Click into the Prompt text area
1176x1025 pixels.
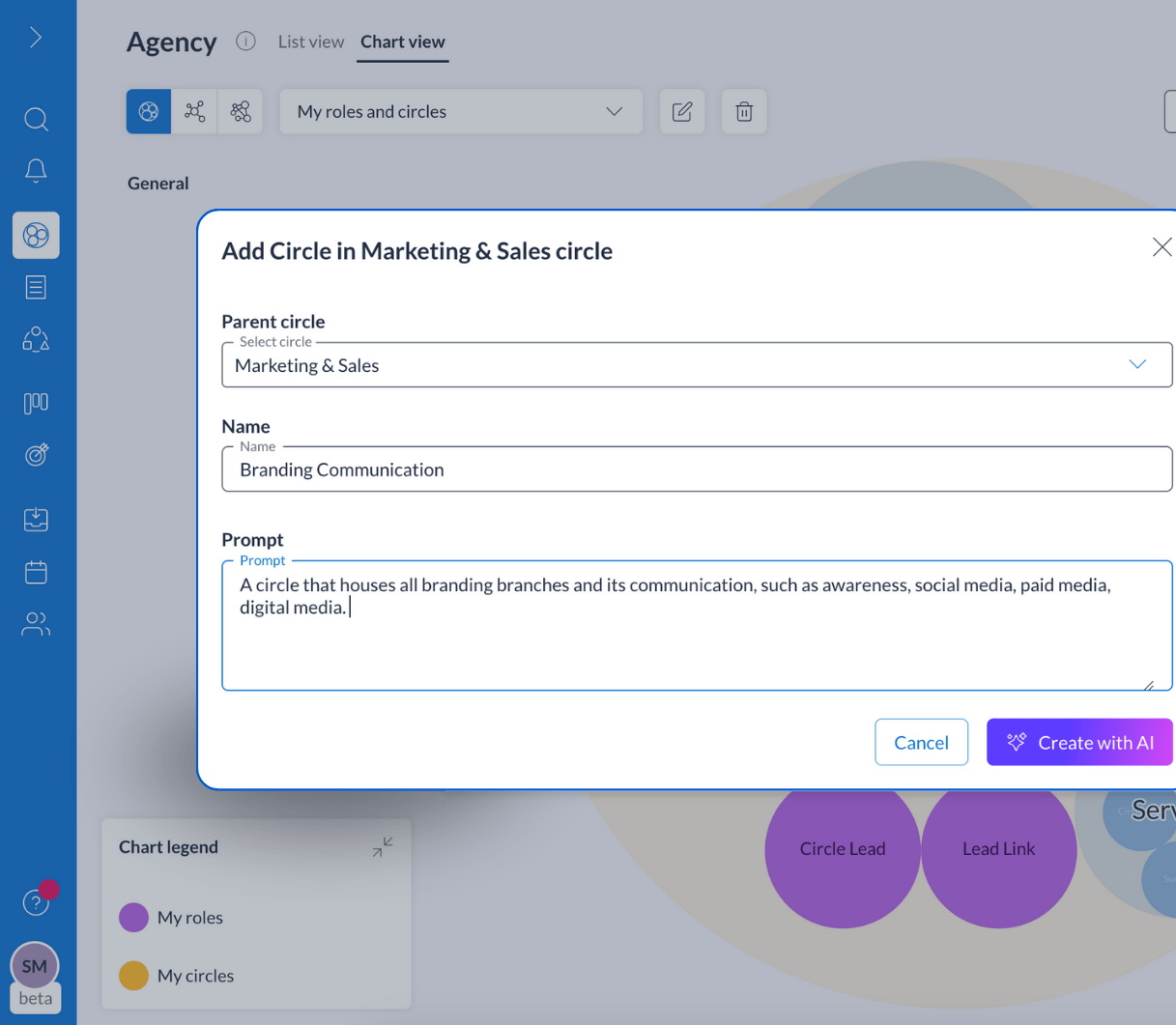(697, 625)
